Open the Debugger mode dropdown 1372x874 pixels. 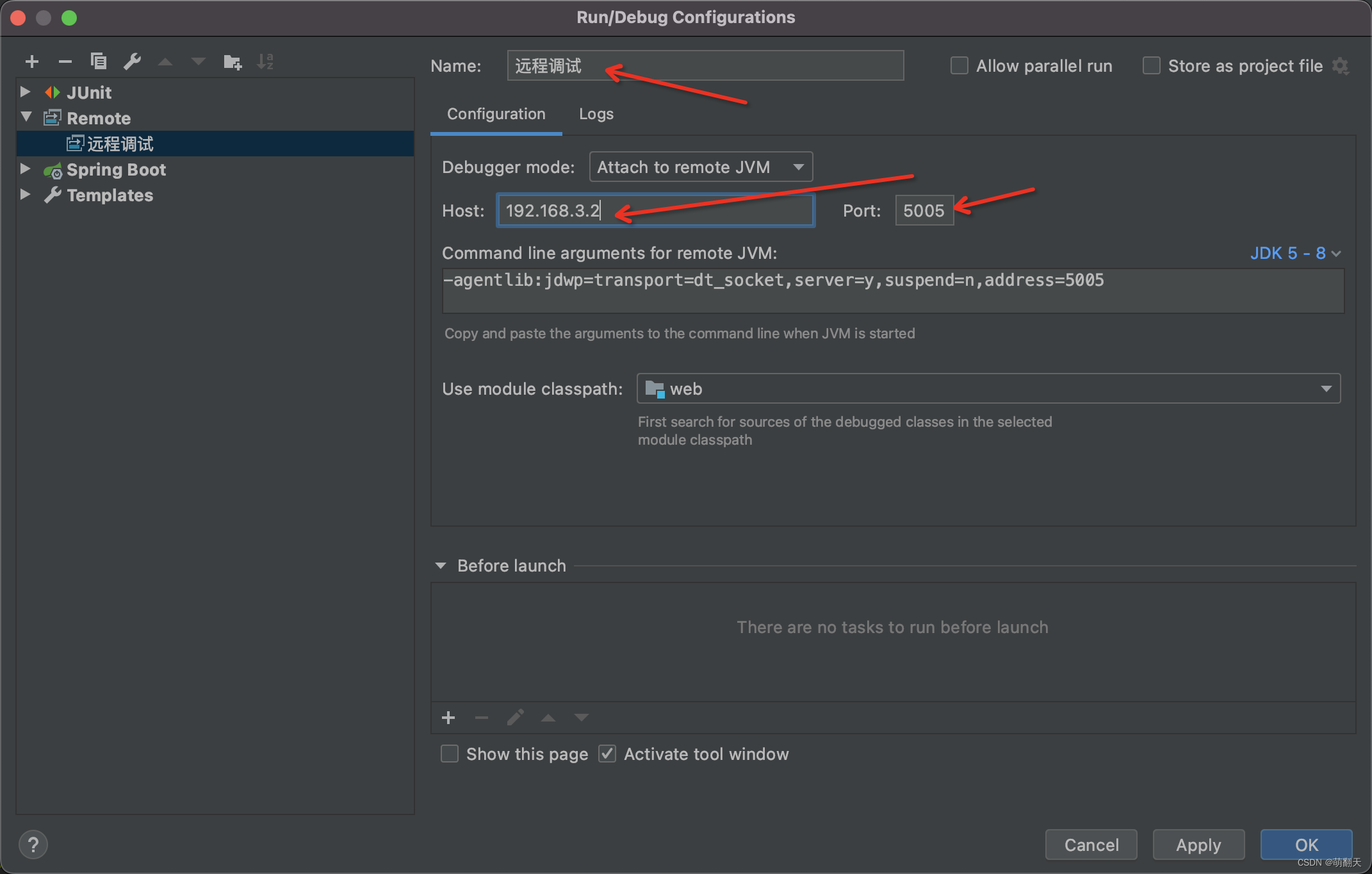(700, 167)
